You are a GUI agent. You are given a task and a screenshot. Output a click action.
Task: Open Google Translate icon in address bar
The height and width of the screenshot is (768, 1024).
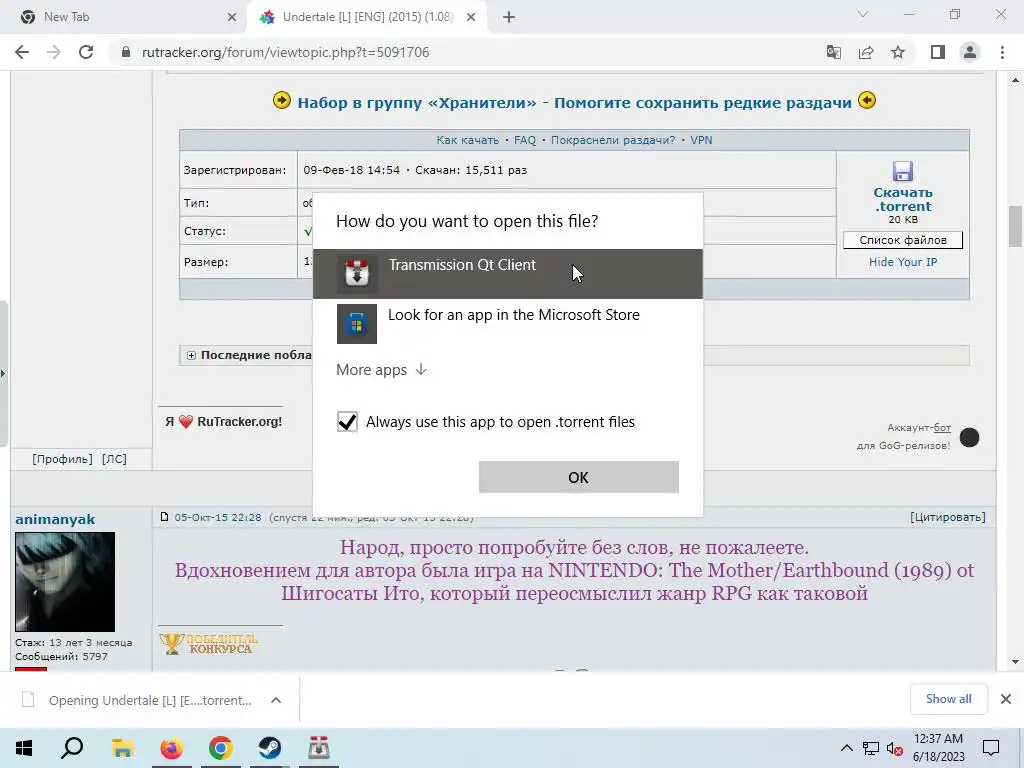834,52
